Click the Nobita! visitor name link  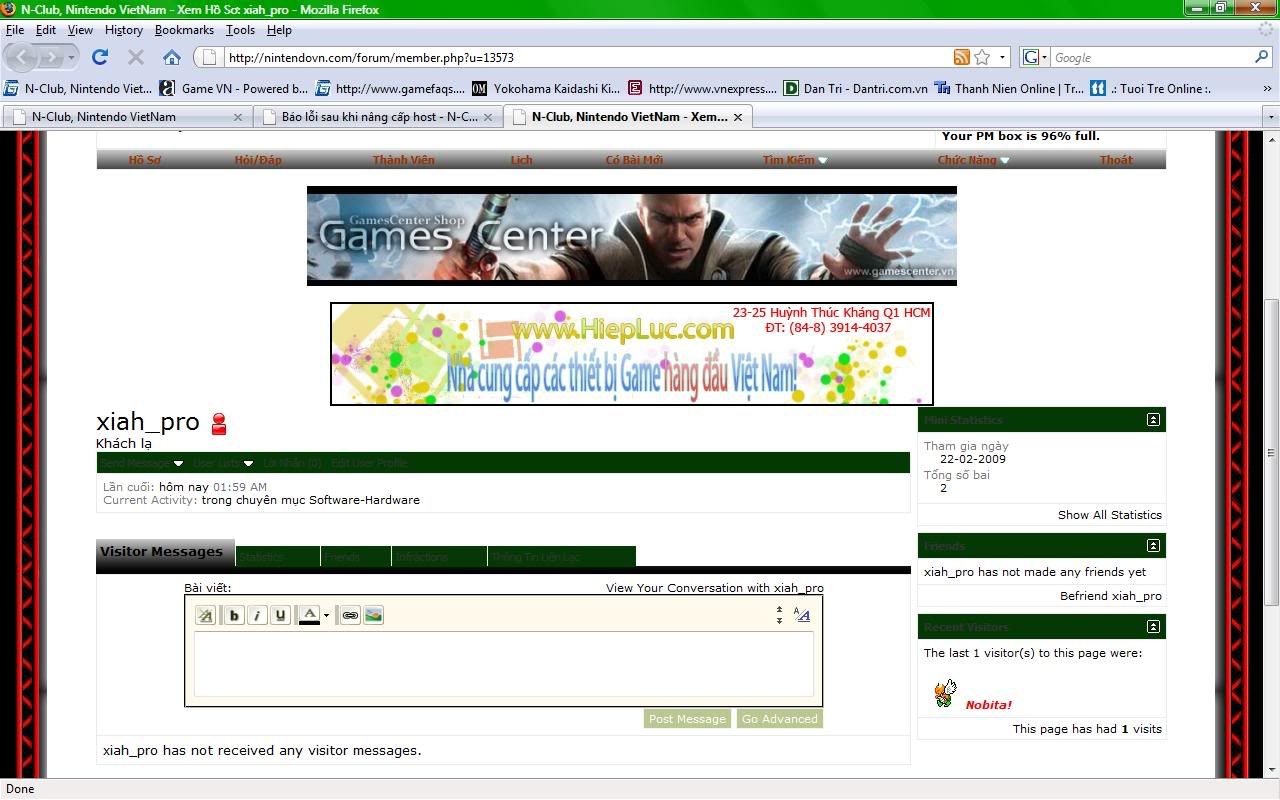(x=988, y=705)
